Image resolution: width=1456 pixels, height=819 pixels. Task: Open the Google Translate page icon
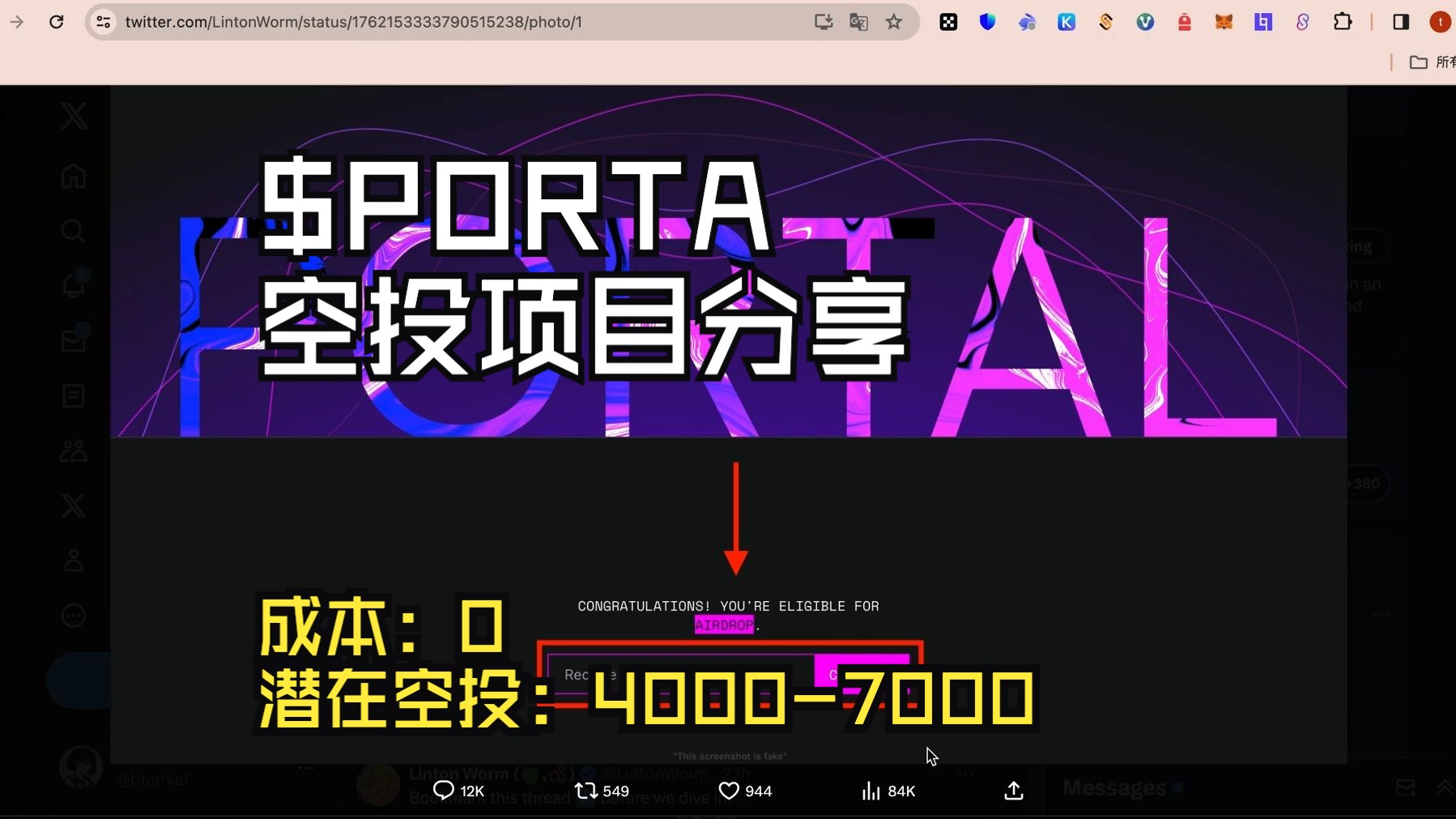click(858, 22)
